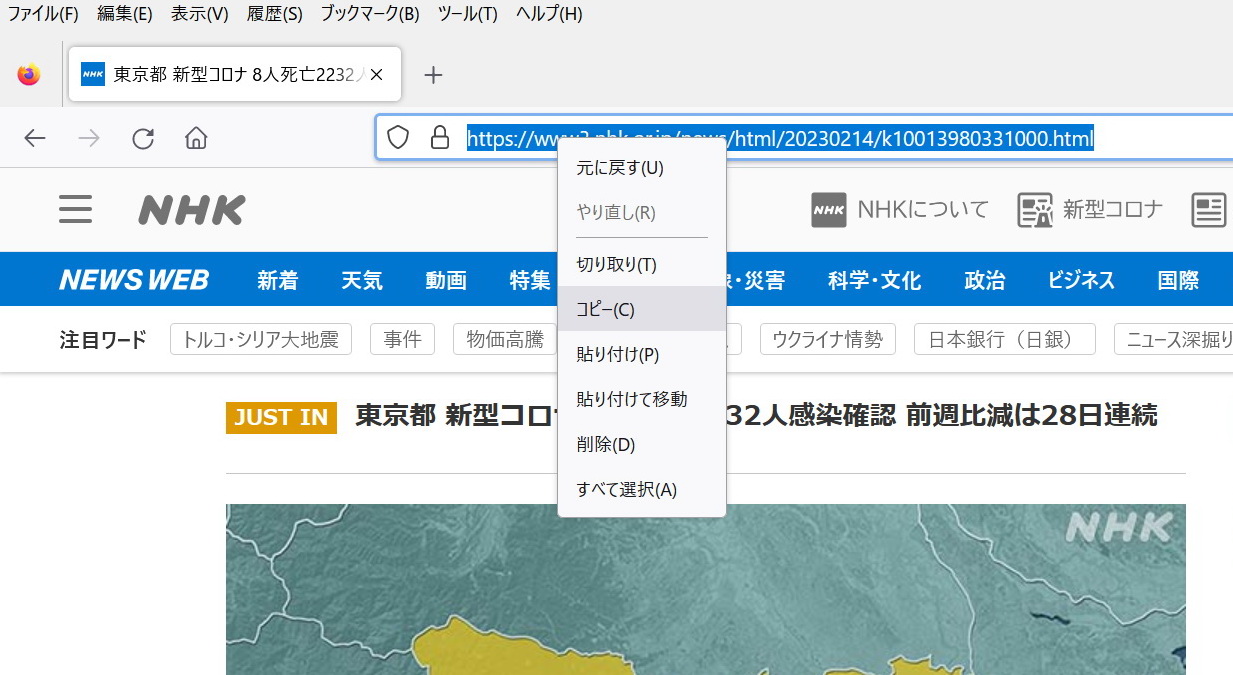Close the NHK news tab
This screenshot has height=675, width=1233.
(x=377, y=75)
